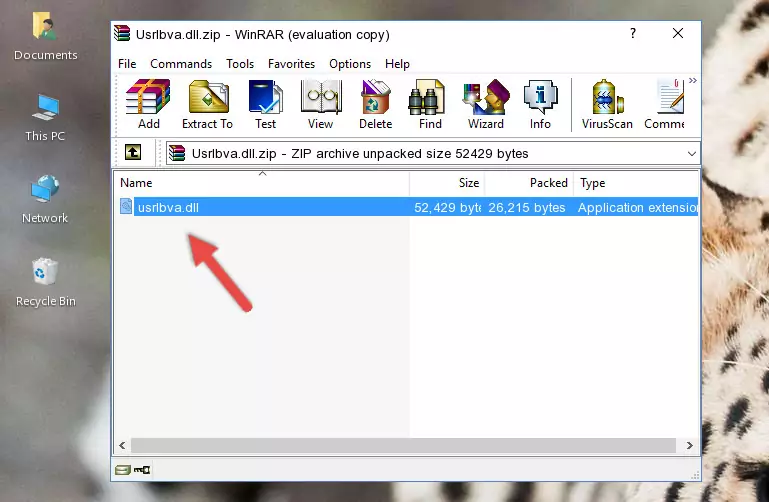Click the 26,215 bytes packed cell
This screenshot has width=769, height=502.
click(x=527, y=207)
